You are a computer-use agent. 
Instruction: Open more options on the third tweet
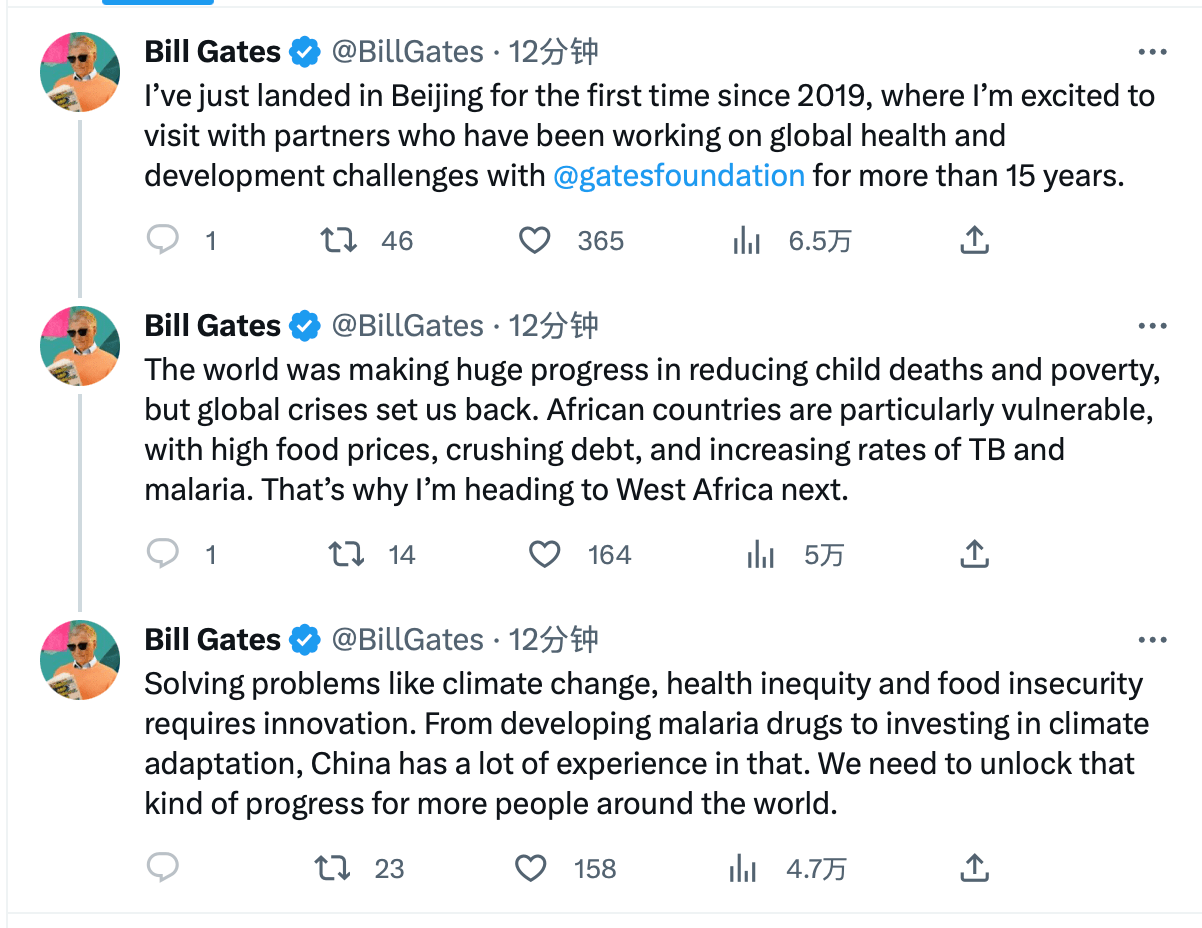(x=1152, y=640)
